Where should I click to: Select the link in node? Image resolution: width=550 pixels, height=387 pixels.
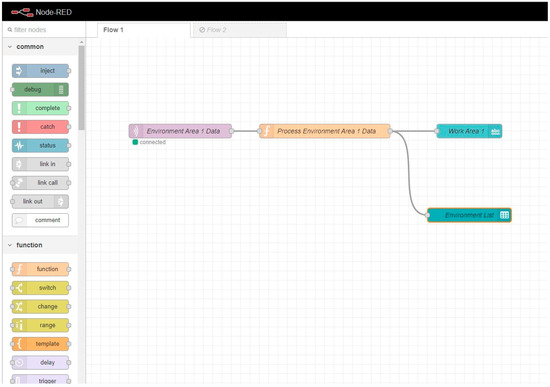coord(40,164)
